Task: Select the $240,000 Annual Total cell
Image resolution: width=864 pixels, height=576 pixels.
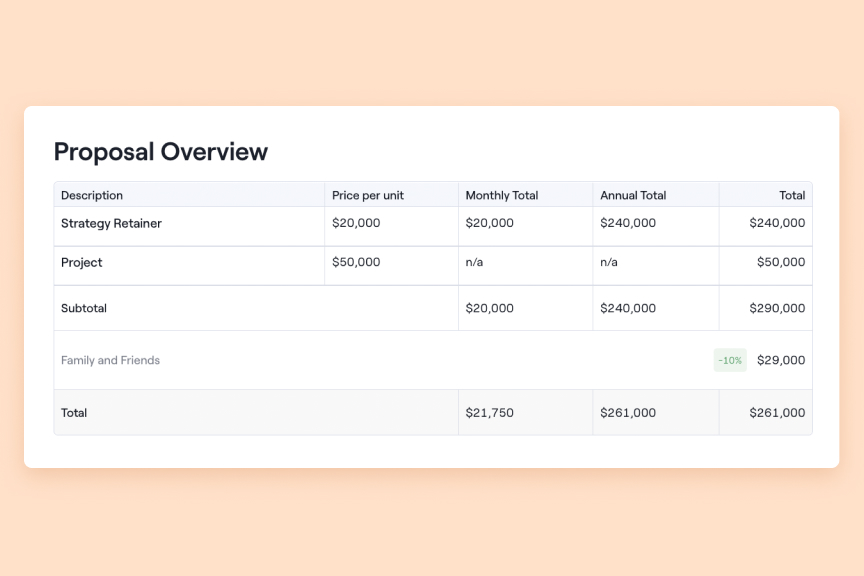Action: tap(626, 223)
